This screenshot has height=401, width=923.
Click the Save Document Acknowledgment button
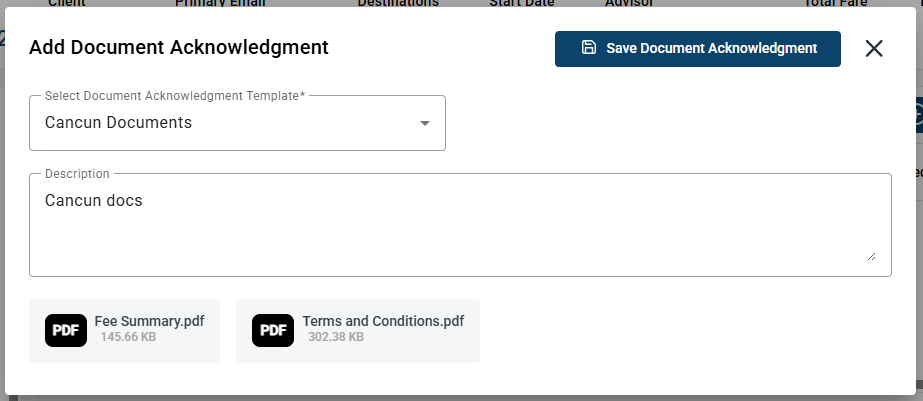[x=698, y=49]
